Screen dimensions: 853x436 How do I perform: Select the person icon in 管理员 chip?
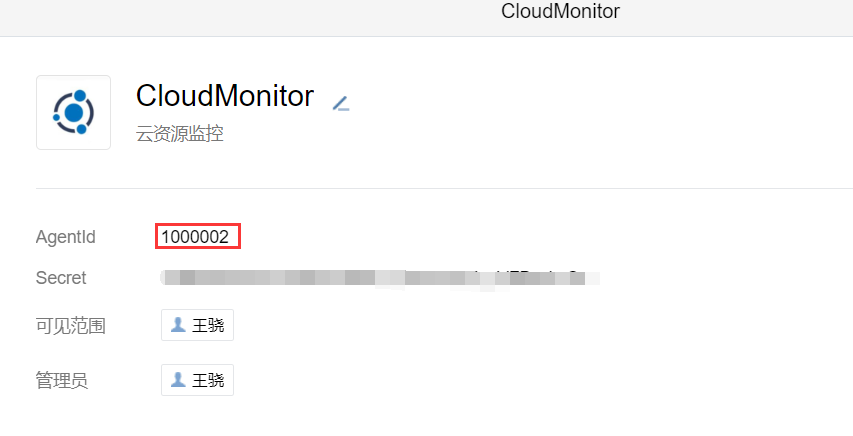[x=178, y=380]
